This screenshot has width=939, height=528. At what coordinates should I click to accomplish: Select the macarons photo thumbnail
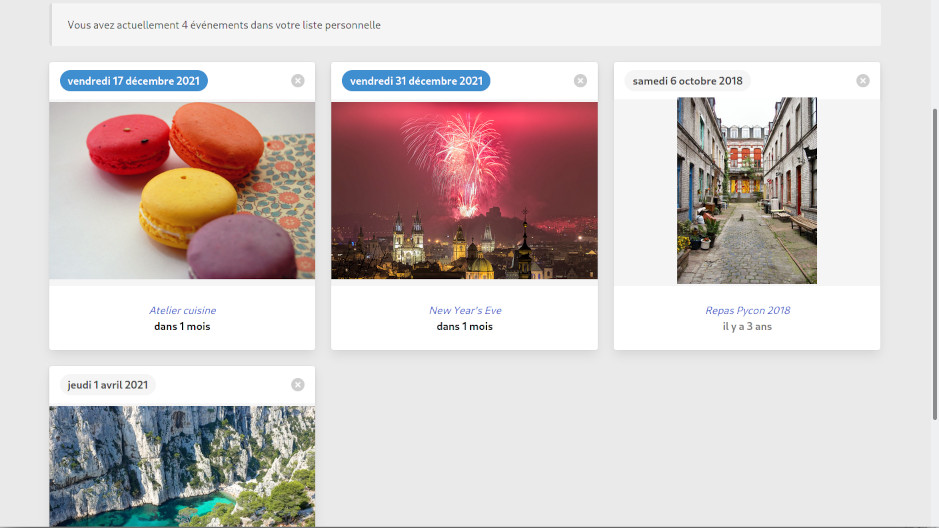[182, 190]
